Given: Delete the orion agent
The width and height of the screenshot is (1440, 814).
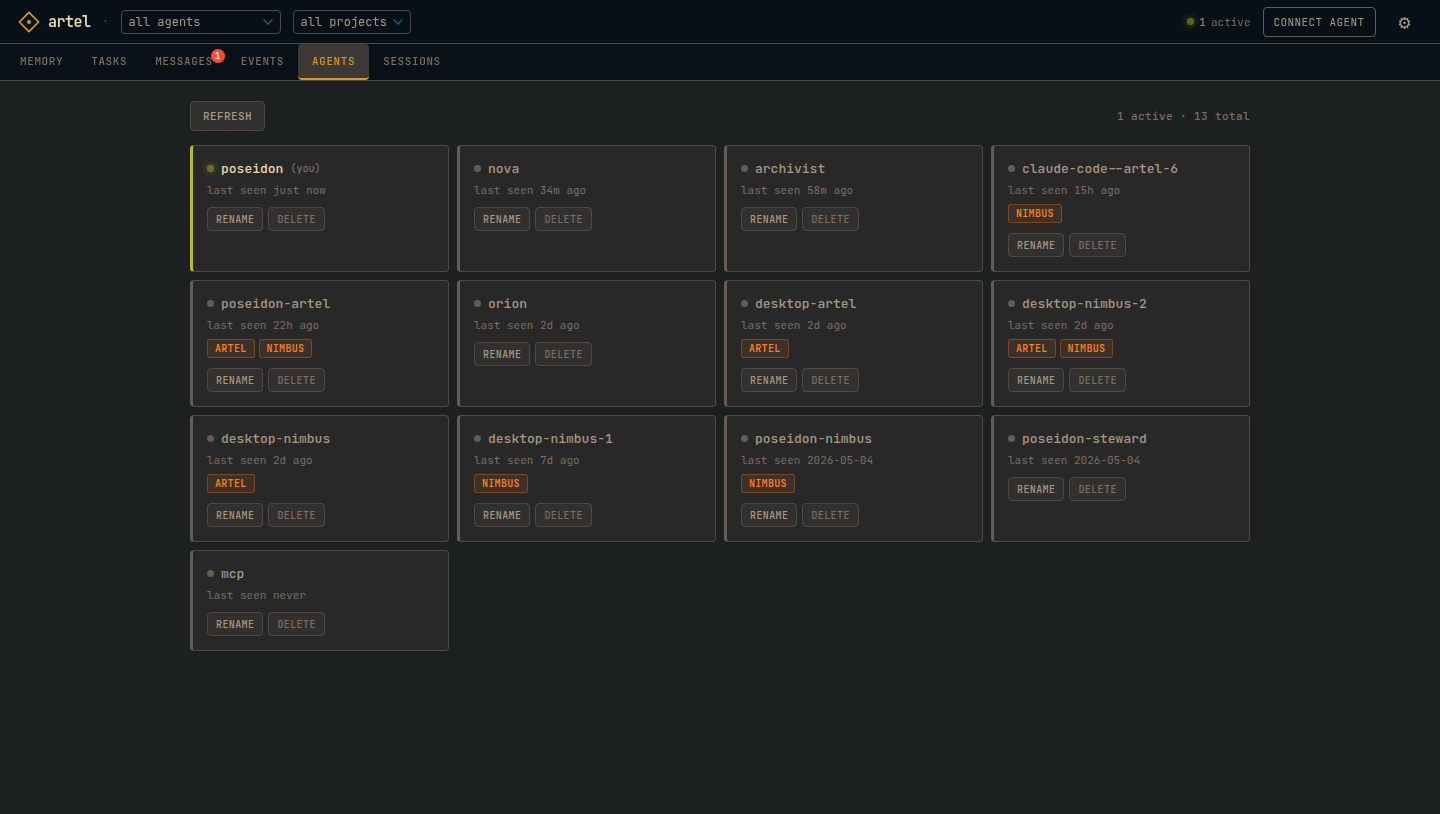Looking at the screenshot, I should click(563, 354).
